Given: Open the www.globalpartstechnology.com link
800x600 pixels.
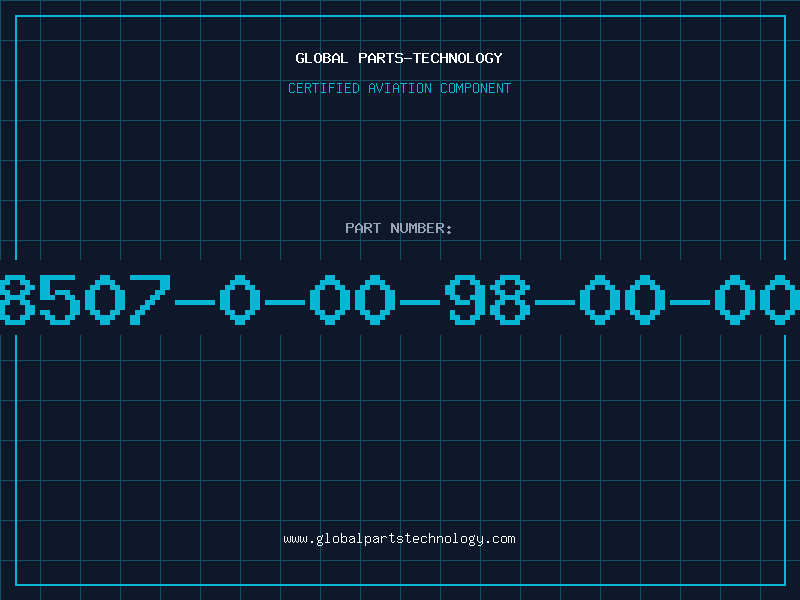Looking at the screenshot, I should pyautogui.click(x=399, y=539).
